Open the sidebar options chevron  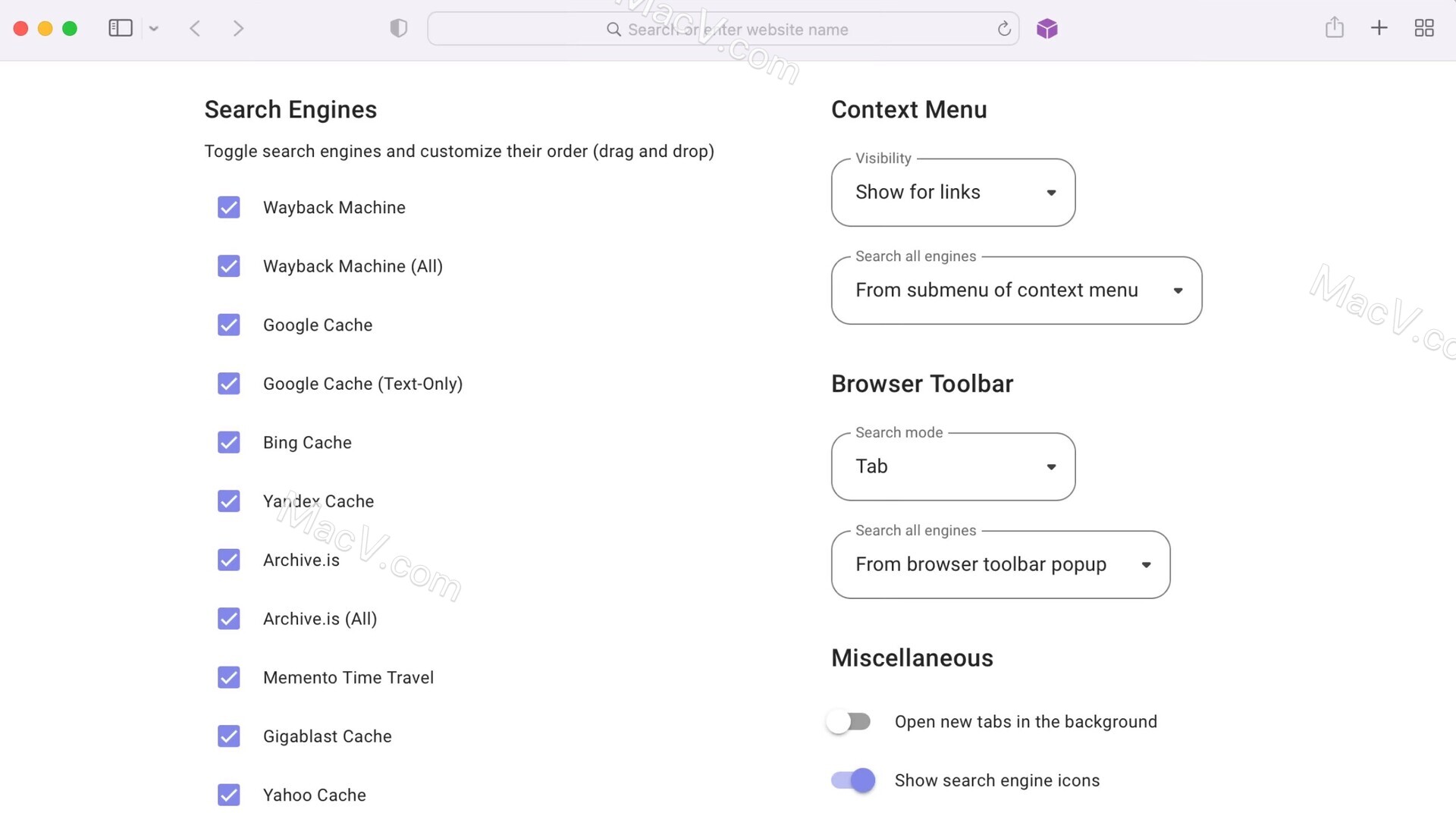tap(154, 29)
